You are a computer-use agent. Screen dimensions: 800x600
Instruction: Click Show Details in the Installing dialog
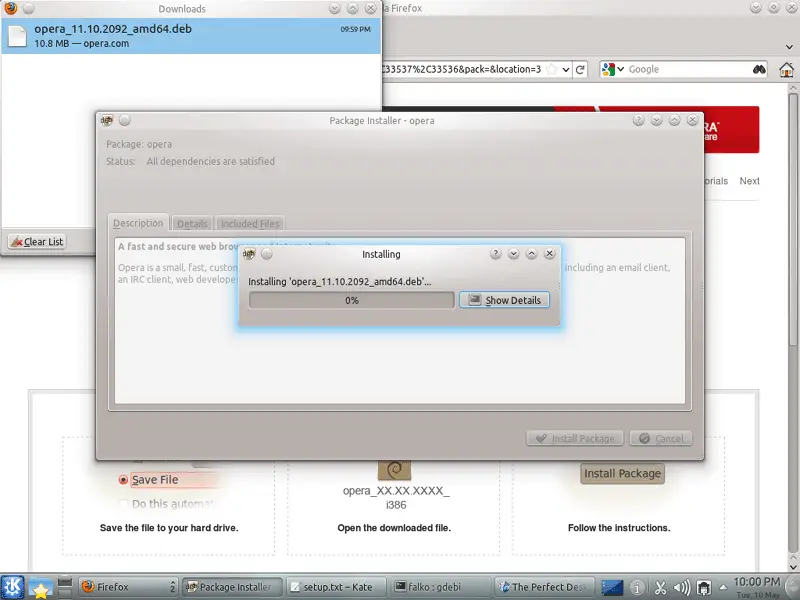pyautogui.click(x=504, y=300)
